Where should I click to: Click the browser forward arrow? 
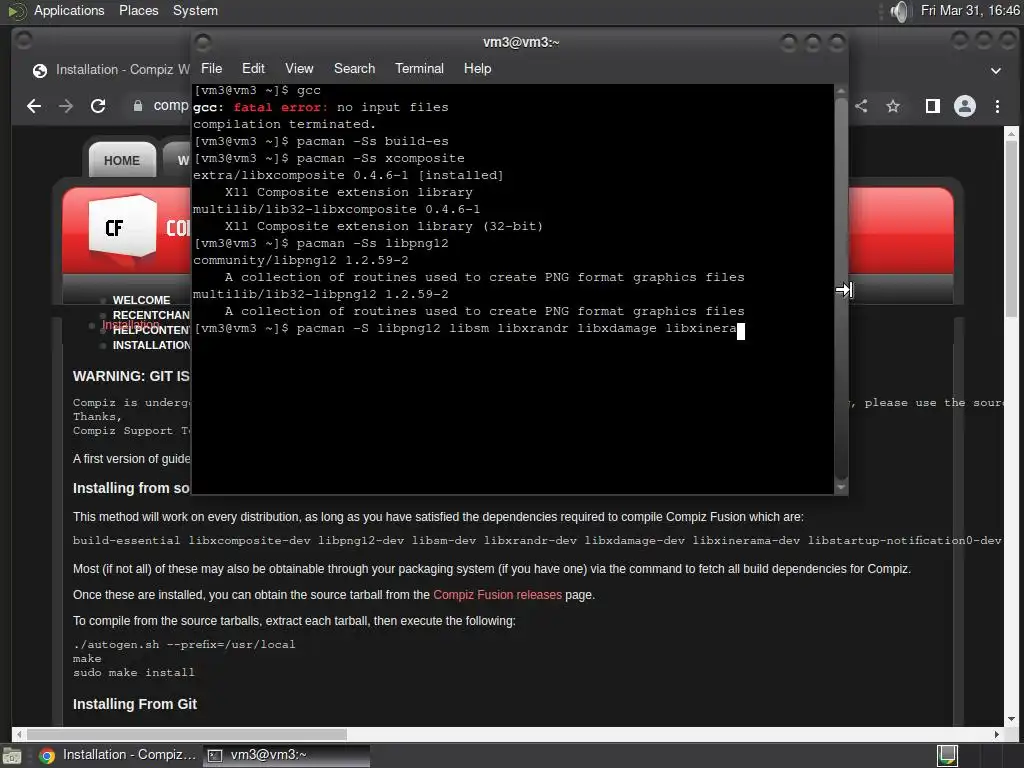pyautogui.click(x=66, y=106)
